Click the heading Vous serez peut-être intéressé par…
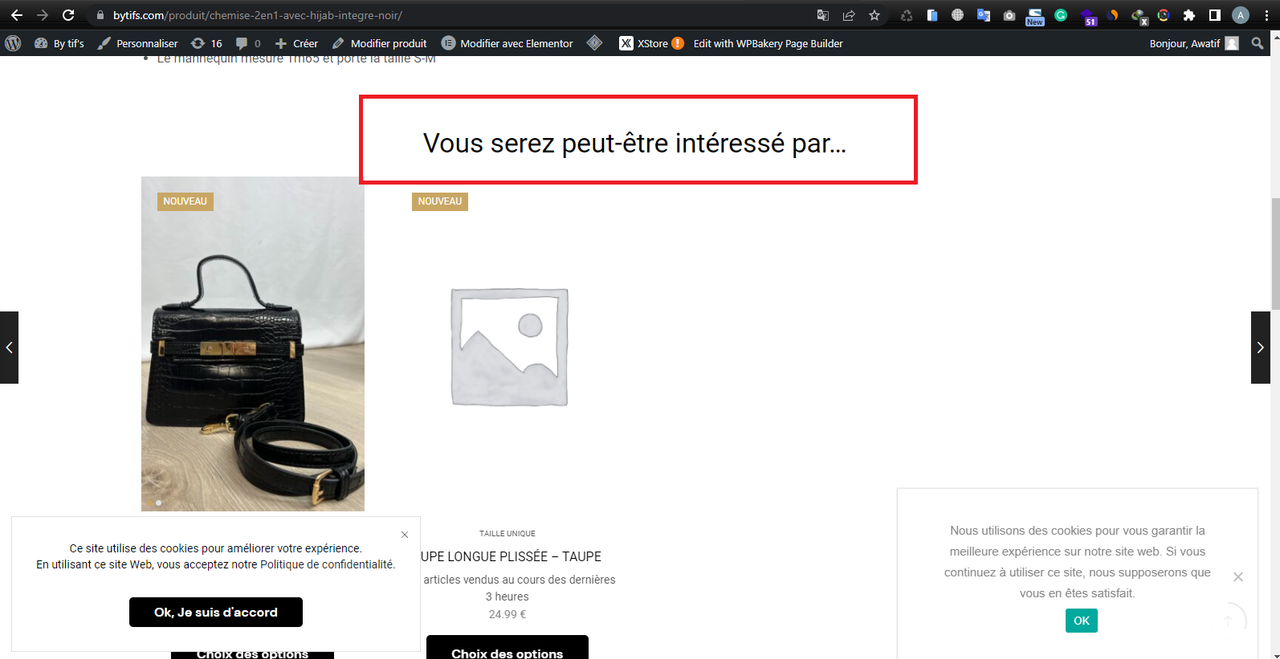Screen dimensions: 1280x659 click(x=635, y=143)
